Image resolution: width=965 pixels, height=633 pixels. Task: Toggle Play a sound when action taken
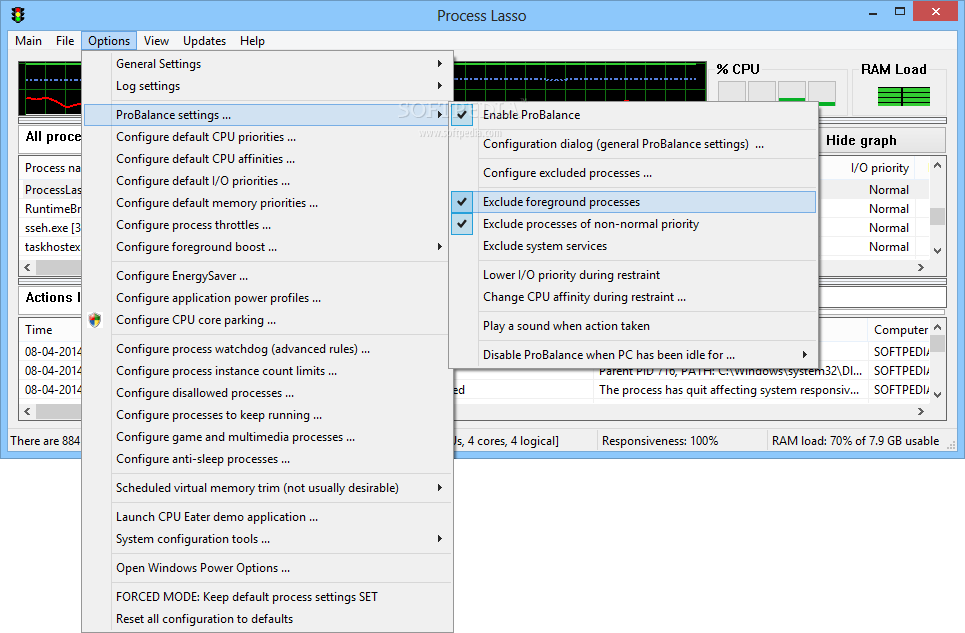coord(633,326)
